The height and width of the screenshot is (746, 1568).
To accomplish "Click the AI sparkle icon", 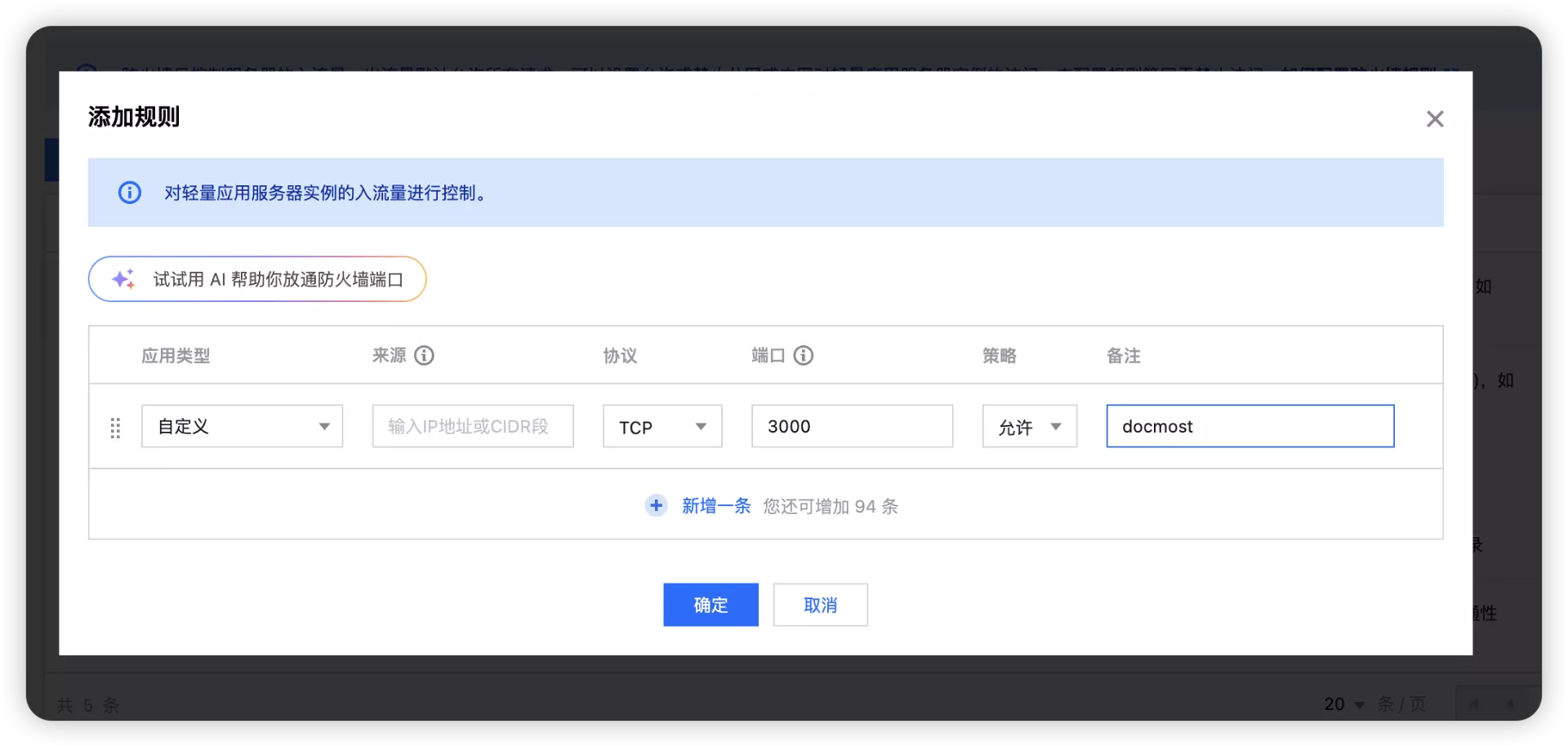I will coord(123,279).
